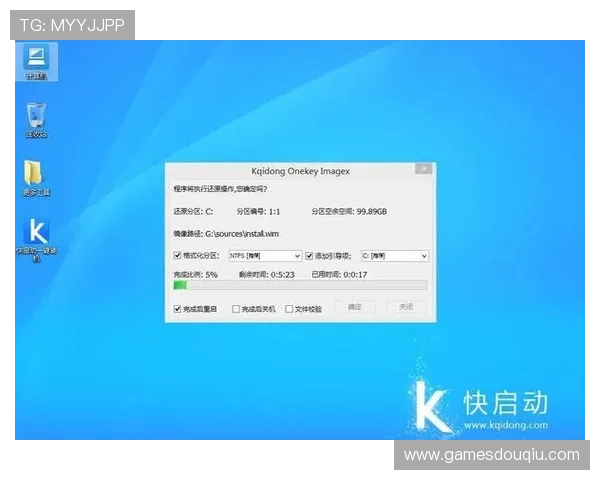Click the Kqidong Onekey Imagex title bar
Screen dimensions: 600x480
point(300,171)
